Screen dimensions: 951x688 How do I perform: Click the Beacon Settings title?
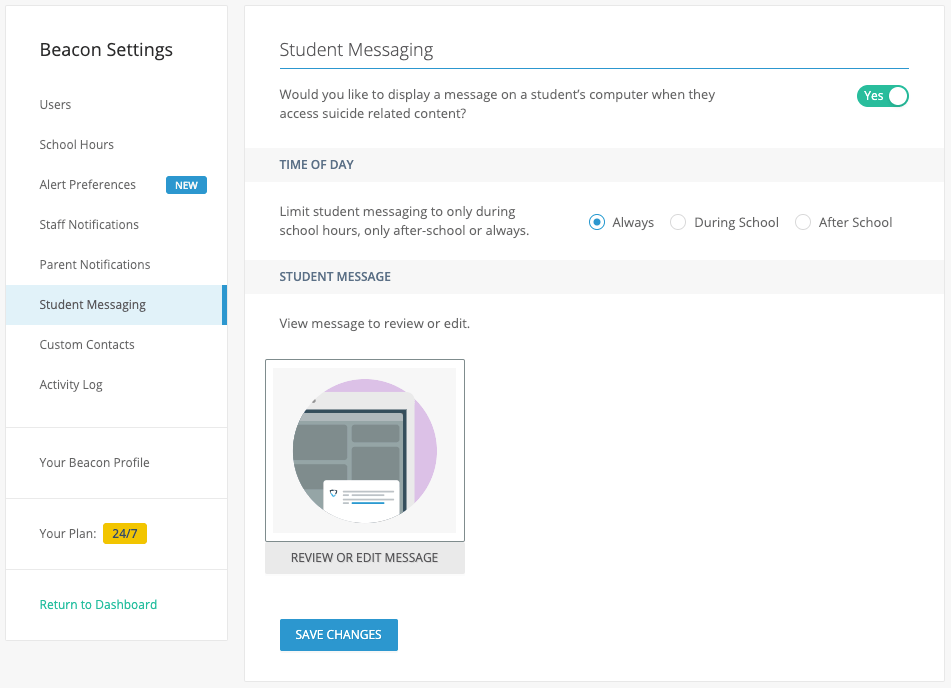tap(106, 50)
